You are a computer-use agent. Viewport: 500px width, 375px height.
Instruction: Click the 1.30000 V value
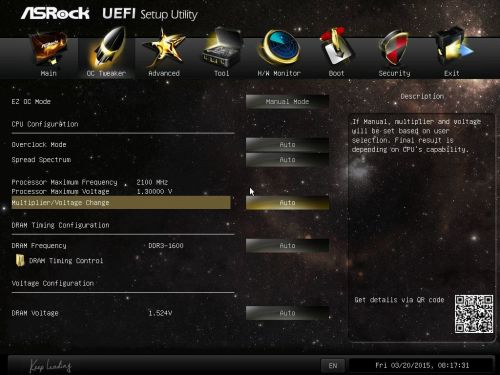155,192
